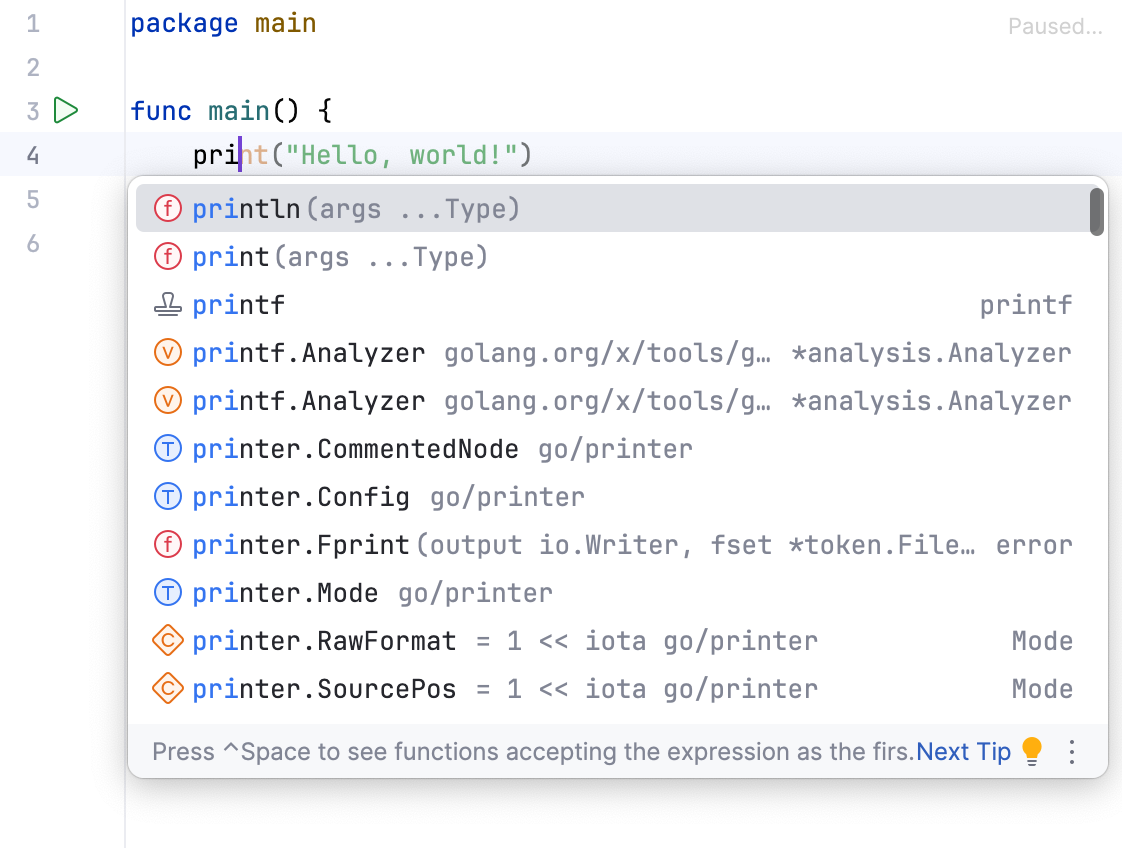Viewport: 1122px width, 848px height.
Task: Select the second printf.Analyzer suggestion
Action: click(400, 400)
